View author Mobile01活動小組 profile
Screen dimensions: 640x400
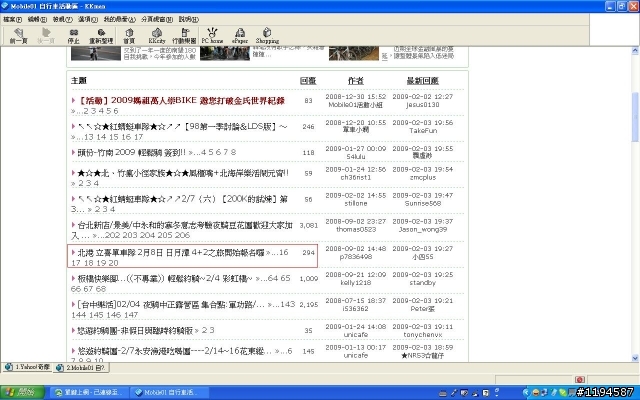tap(356, 105)
